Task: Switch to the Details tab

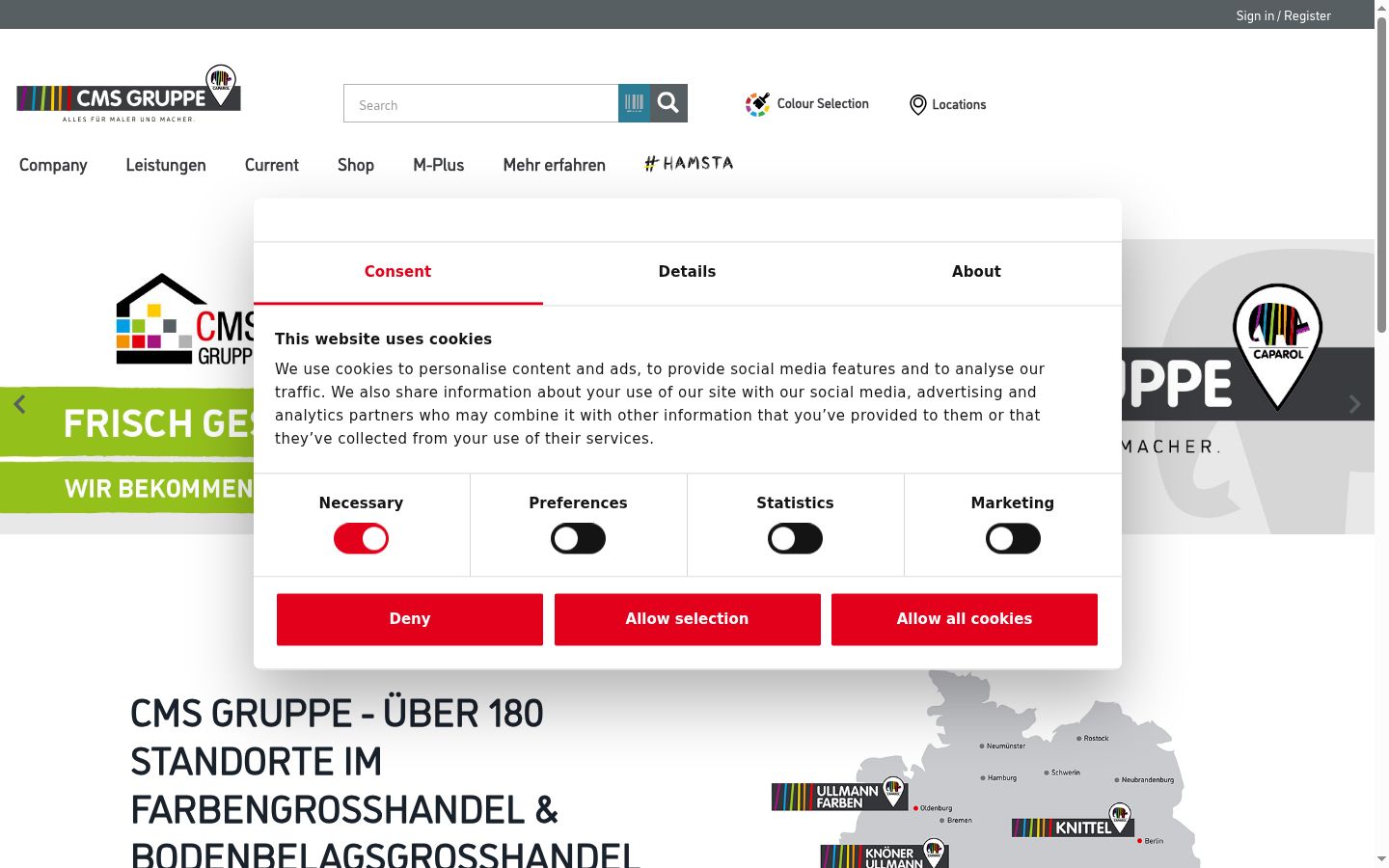Action: tap(687, 272)
